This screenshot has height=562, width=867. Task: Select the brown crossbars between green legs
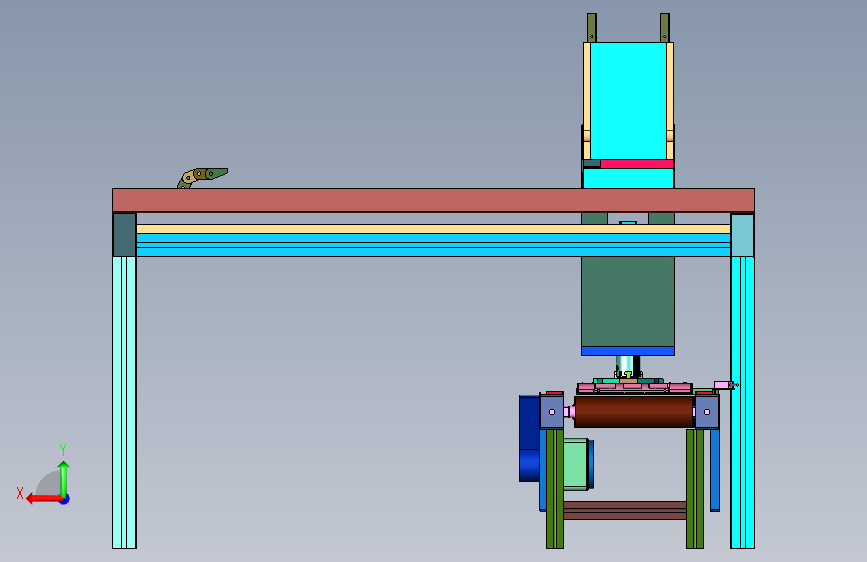point(625,510)
